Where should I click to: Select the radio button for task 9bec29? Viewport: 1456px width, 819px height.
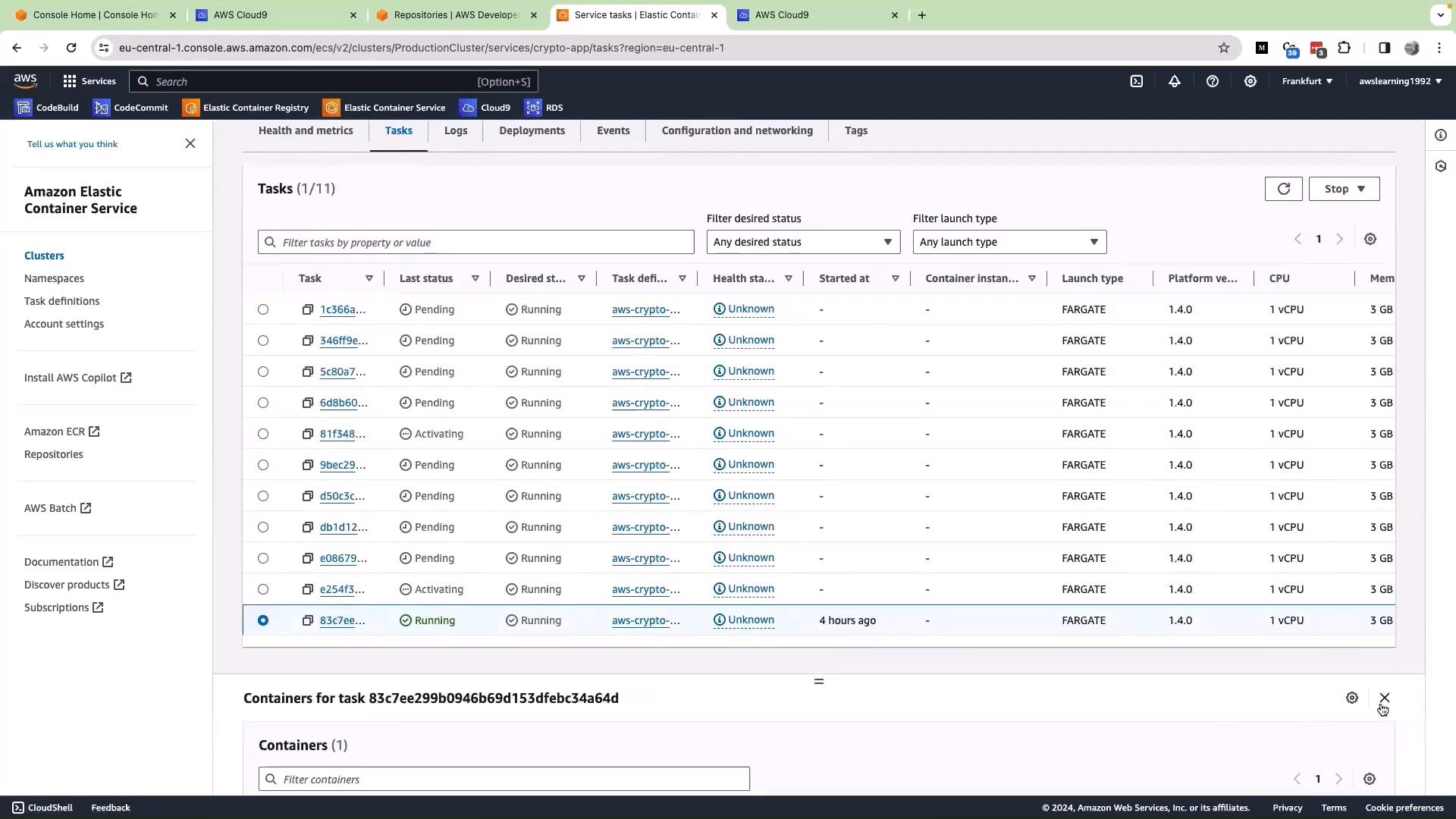(263, 465)
